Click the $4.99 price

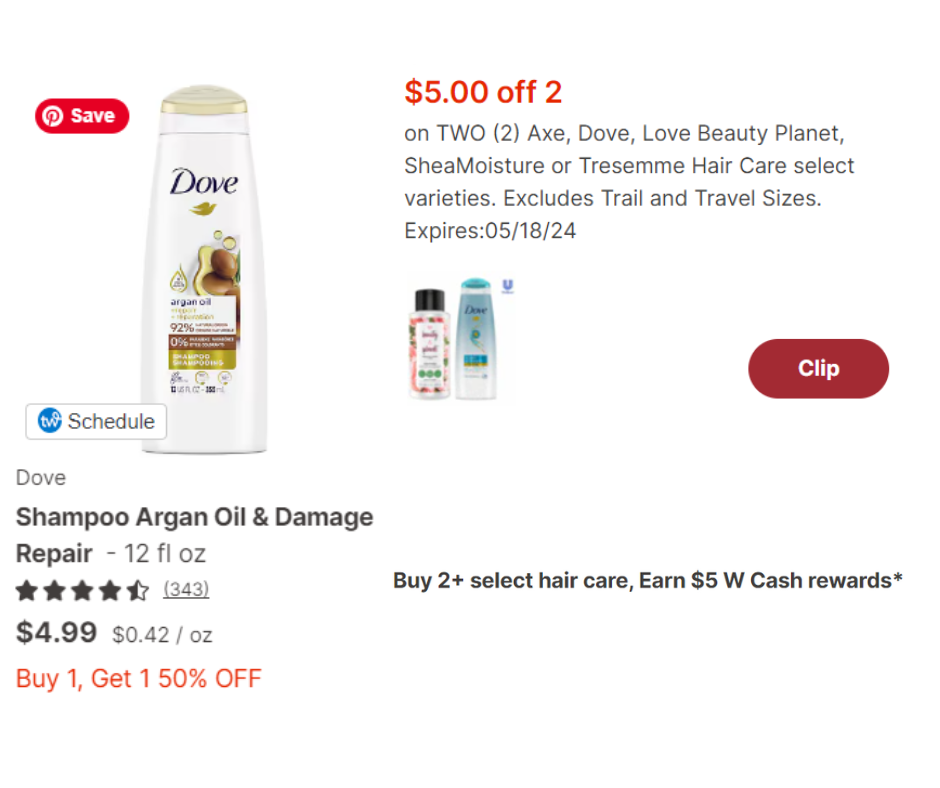pyautogui.click(x=57, y=633)
